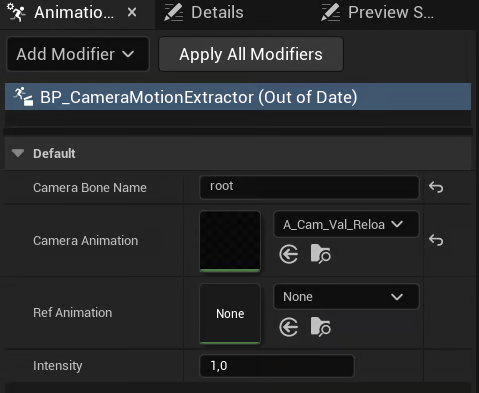
Task: Click the animation modifier icon beside BP_CameraMotionExtractor
Action: [23, 97]
